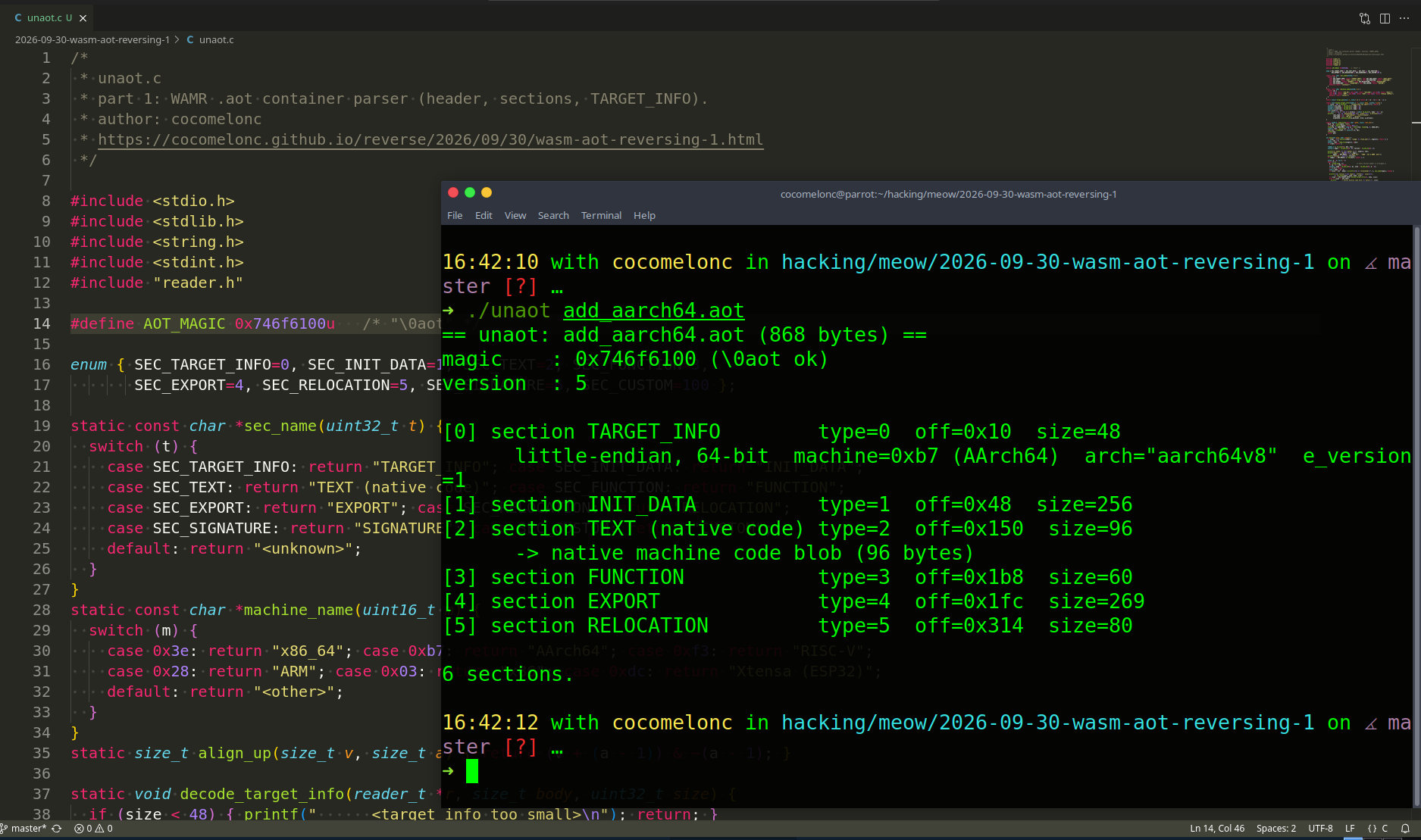Click the curly braces icon in status bar
1421x840 pixels.
(1372, 828)
